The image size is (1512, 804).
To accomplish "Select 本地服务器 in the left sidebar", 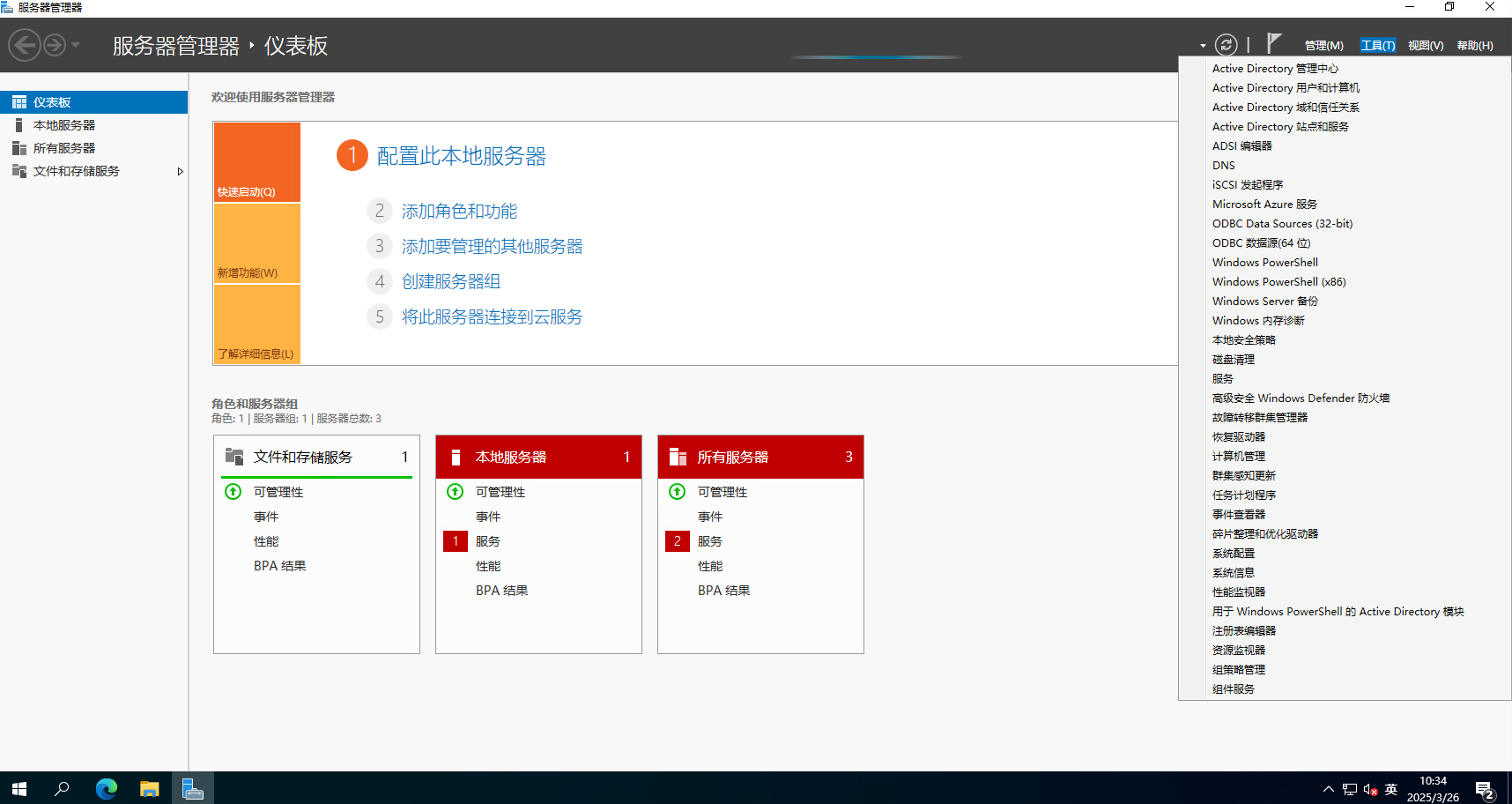I will pyautogui.click(x=93, y=125).
